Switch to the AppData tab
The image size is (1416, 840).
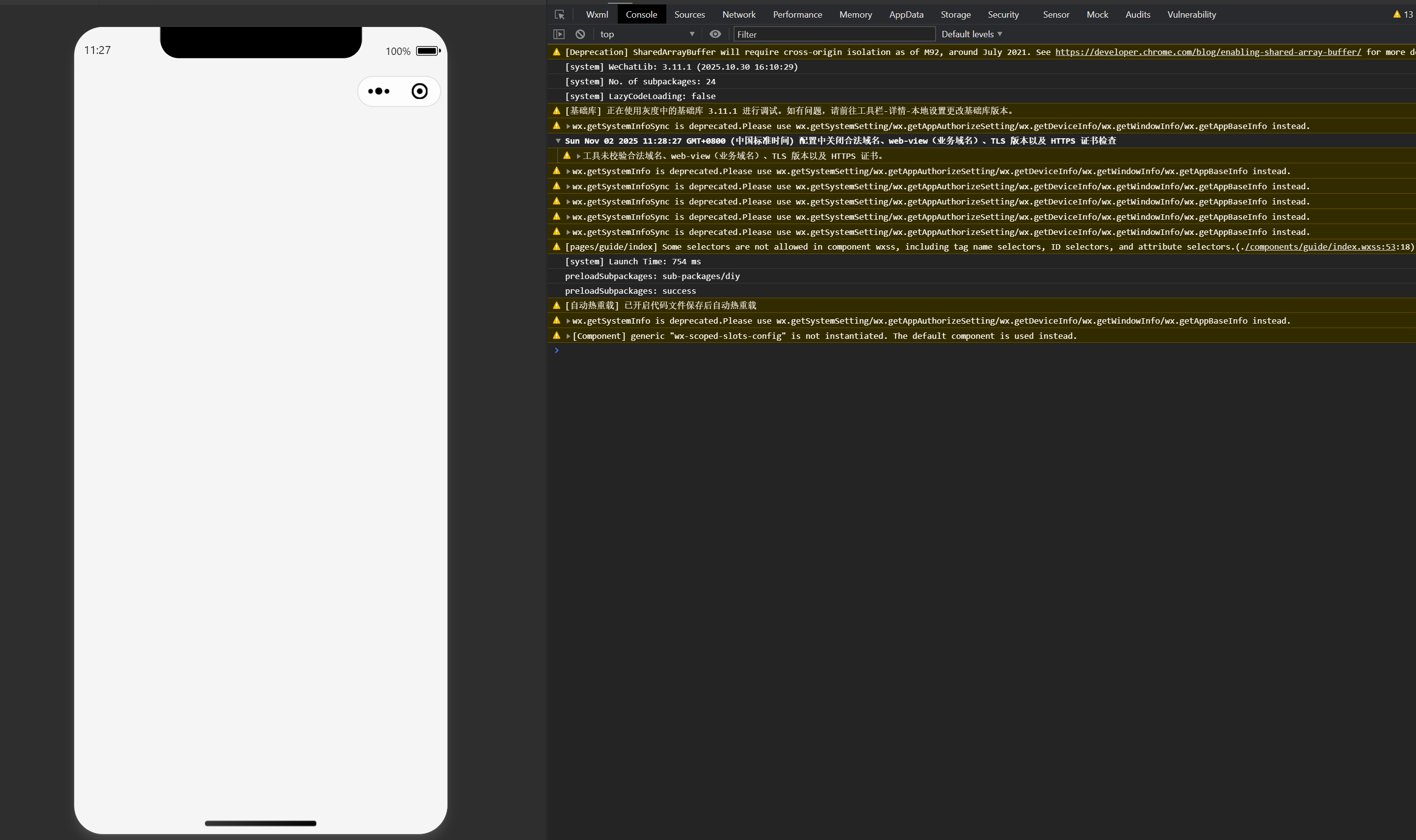point(905,15)
